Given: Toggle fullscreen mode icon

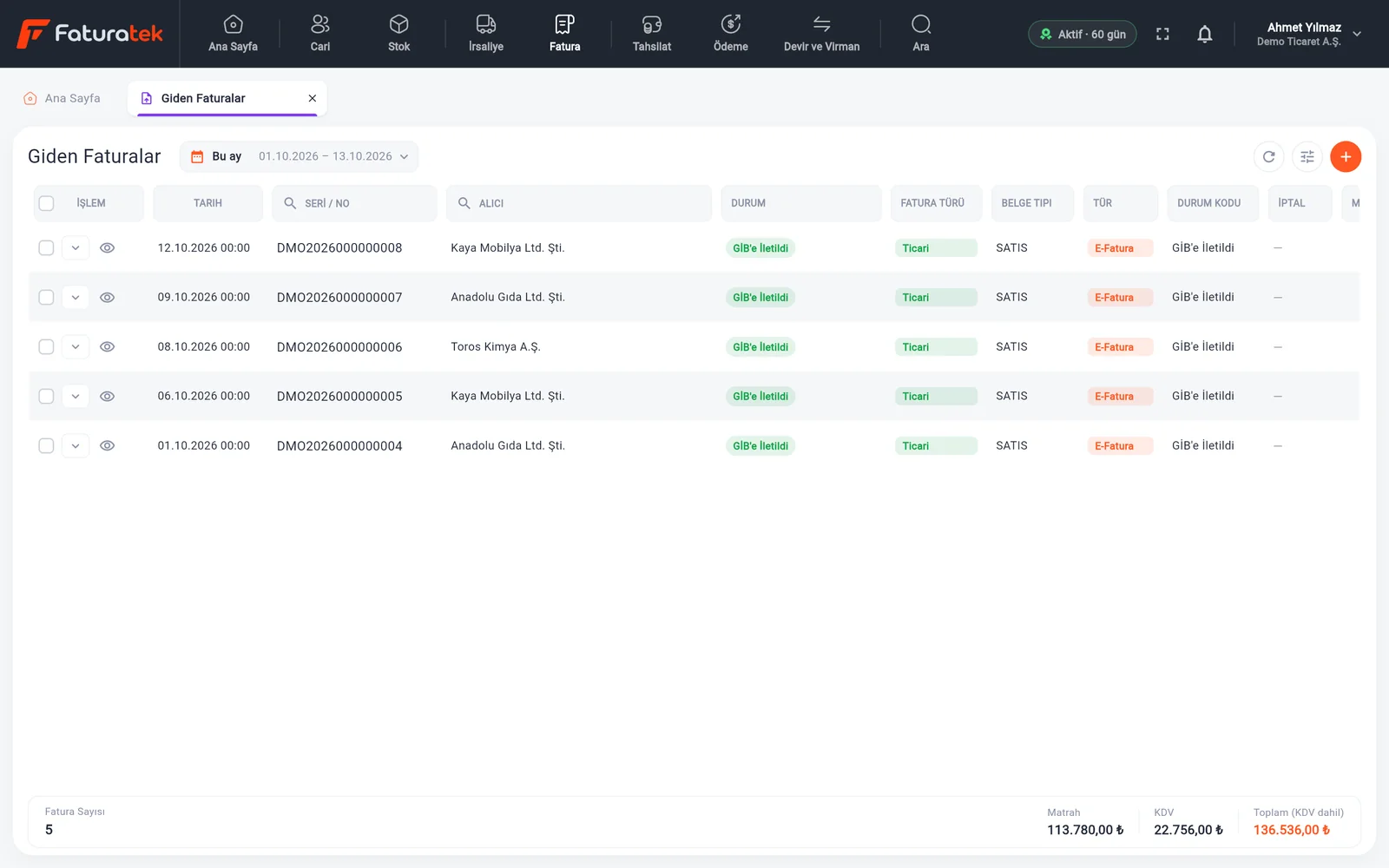Looking at the screenshot, I should (1162, 34).
